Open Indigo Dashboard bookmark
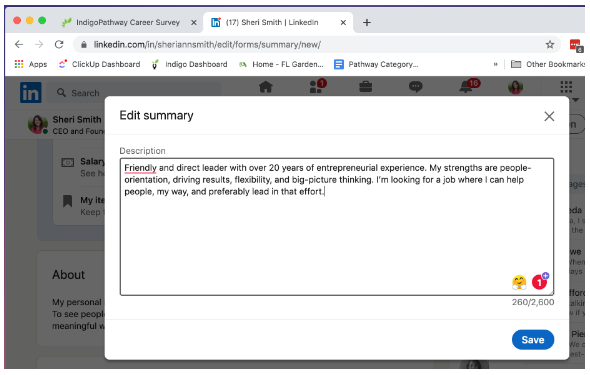Image resolution: width=590 pixels, height=375 pixels. [x=189, y=64]
